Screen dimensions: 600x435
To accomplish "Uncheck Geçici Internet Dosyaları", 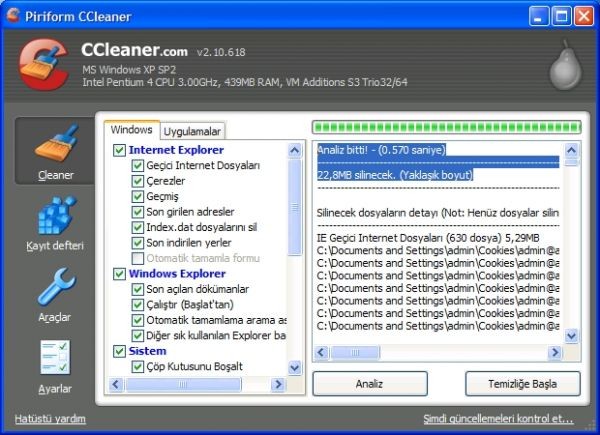I will [137, 166].
